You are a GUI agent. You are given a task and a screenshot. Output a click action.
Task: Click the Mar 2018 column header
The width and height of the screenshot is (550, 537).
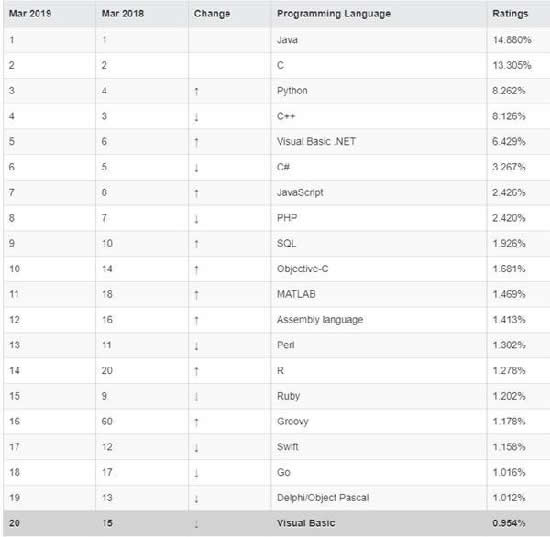pos(123,13)
